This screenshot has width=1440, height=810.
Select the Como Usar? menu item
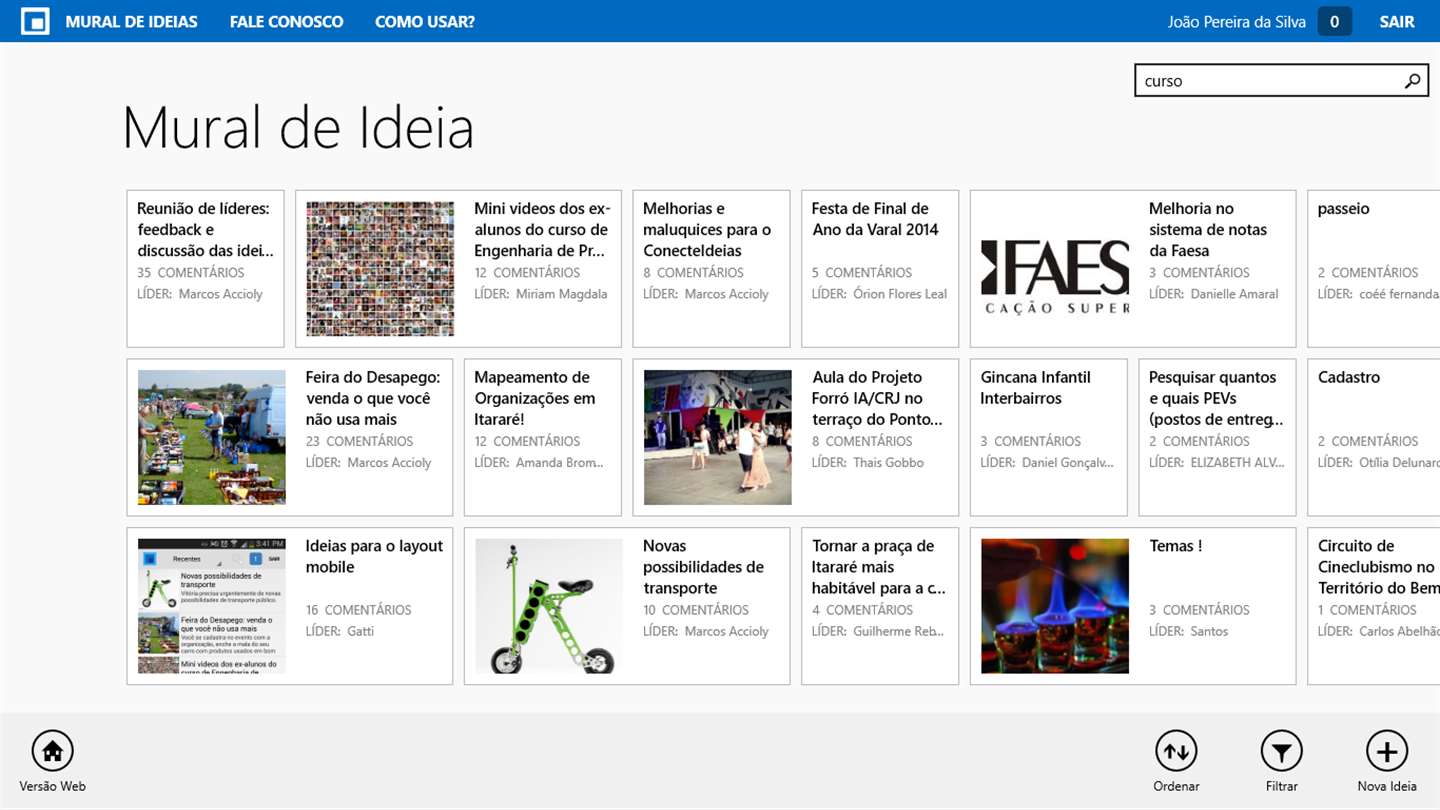[x=424, y=21]
